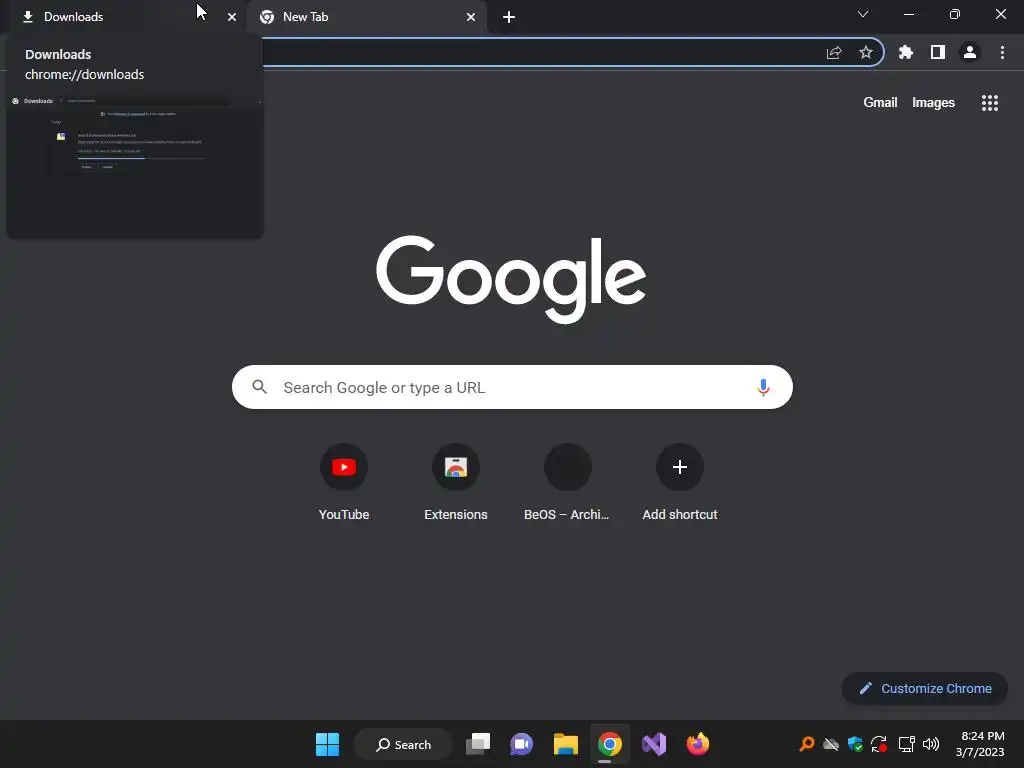Add a new shortcut tile

[680, 482]
